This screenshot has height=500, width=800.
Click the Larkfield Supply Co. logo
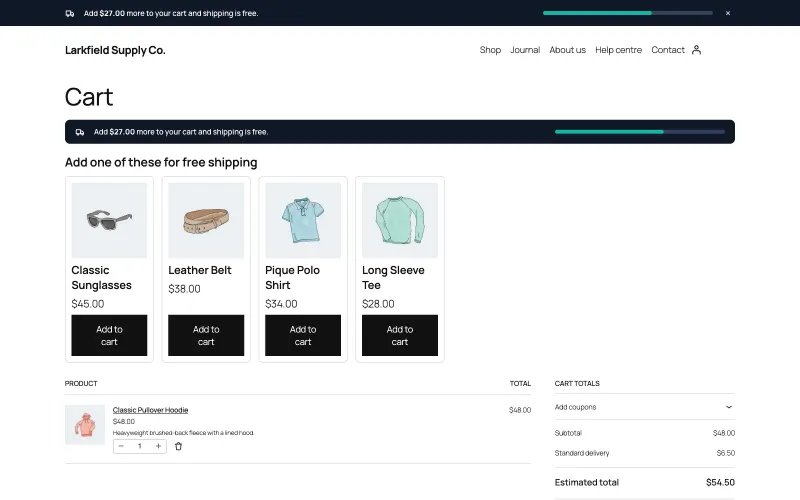tap(115, 50)
